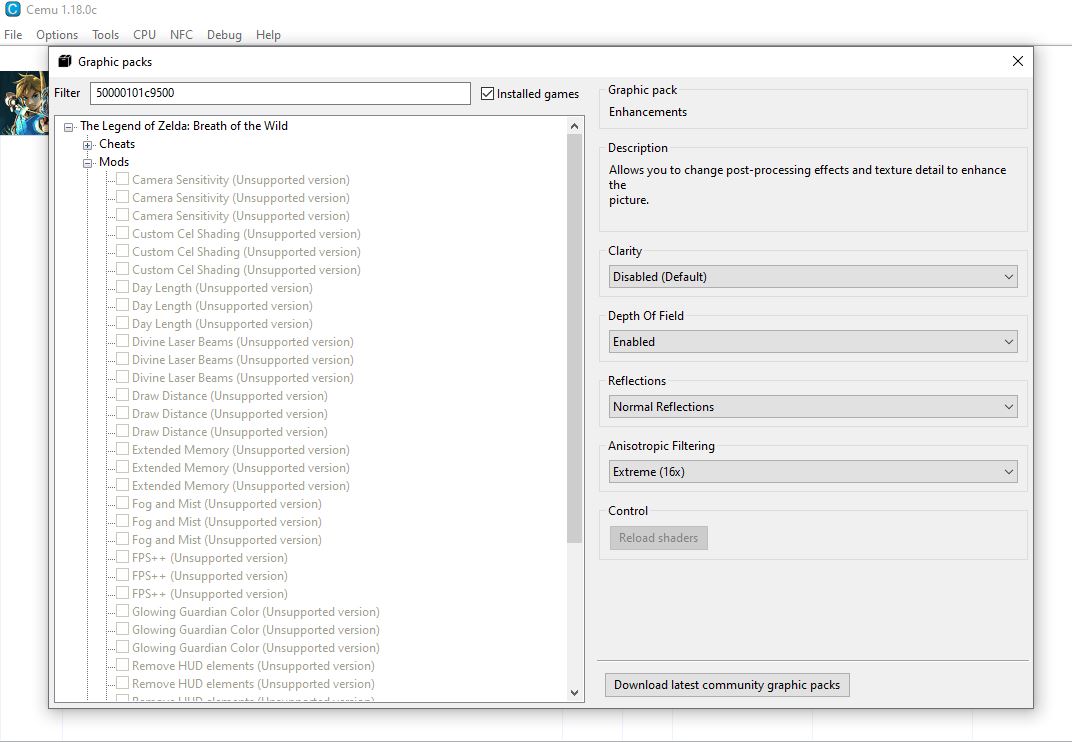Check the second Custom Cel Shading checkbox
Image resolution: width=1072 pixels, height=742 pixels.
pyautogui.click(x=123, y=251)
